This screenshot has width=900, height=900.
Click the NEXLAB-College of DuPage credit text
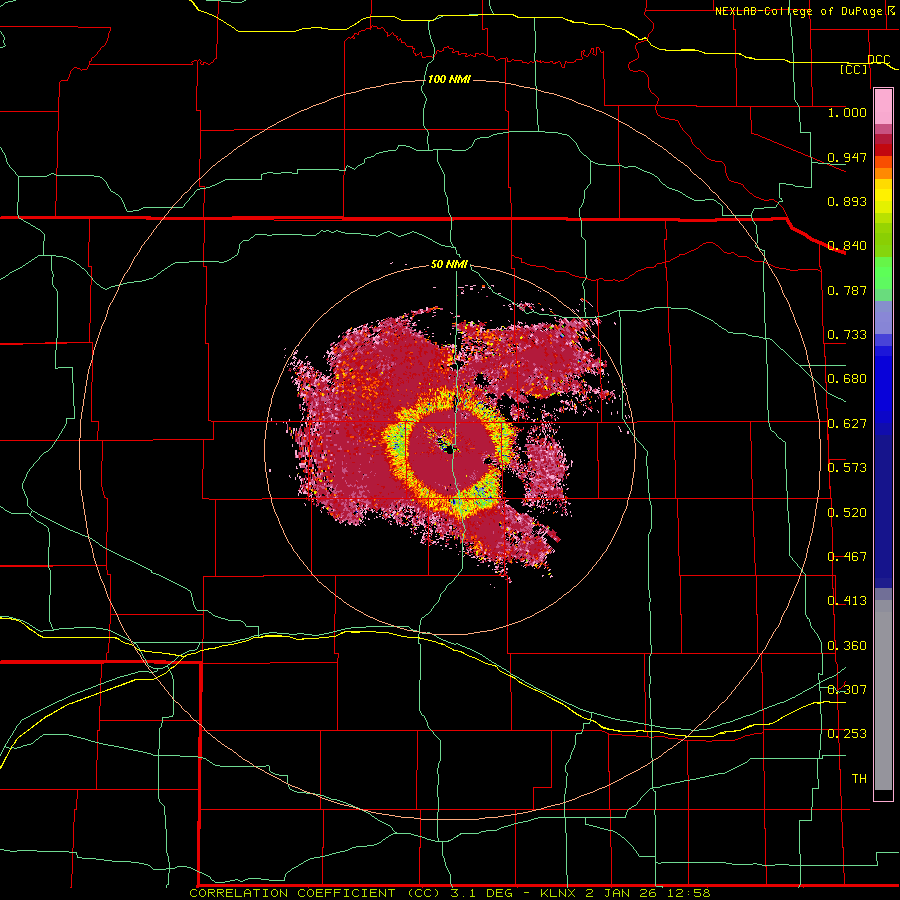point(806,11)
